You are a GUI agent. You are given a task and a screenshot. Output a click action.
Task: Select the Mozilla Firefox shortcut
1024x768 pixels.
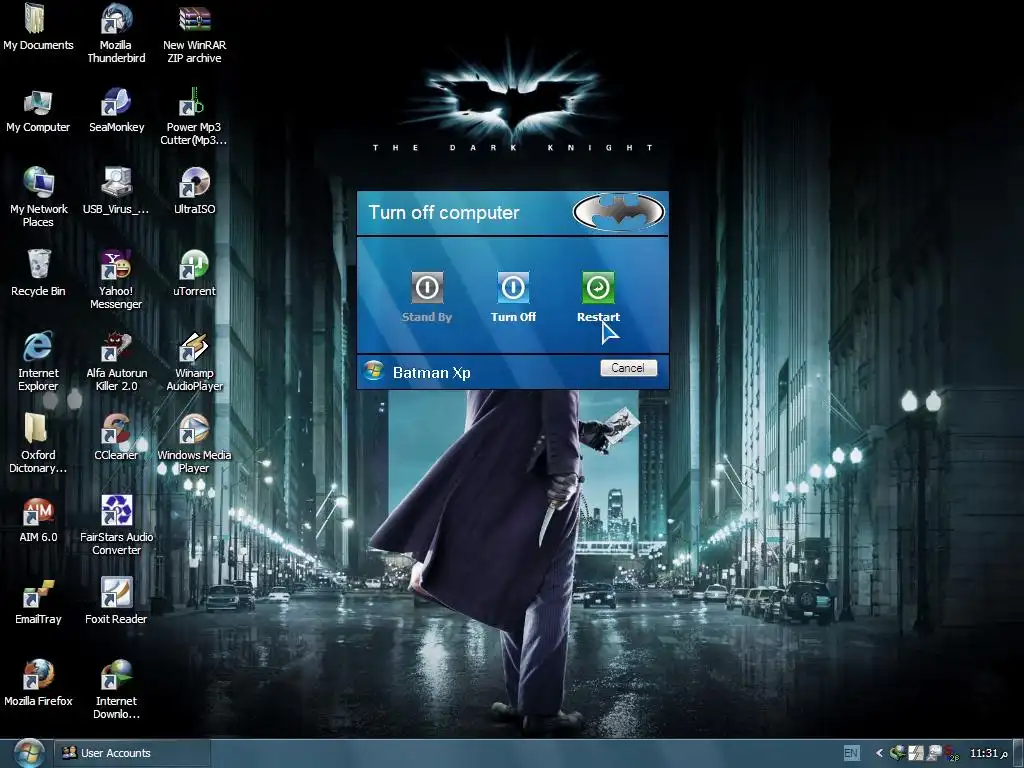point(38,683)
